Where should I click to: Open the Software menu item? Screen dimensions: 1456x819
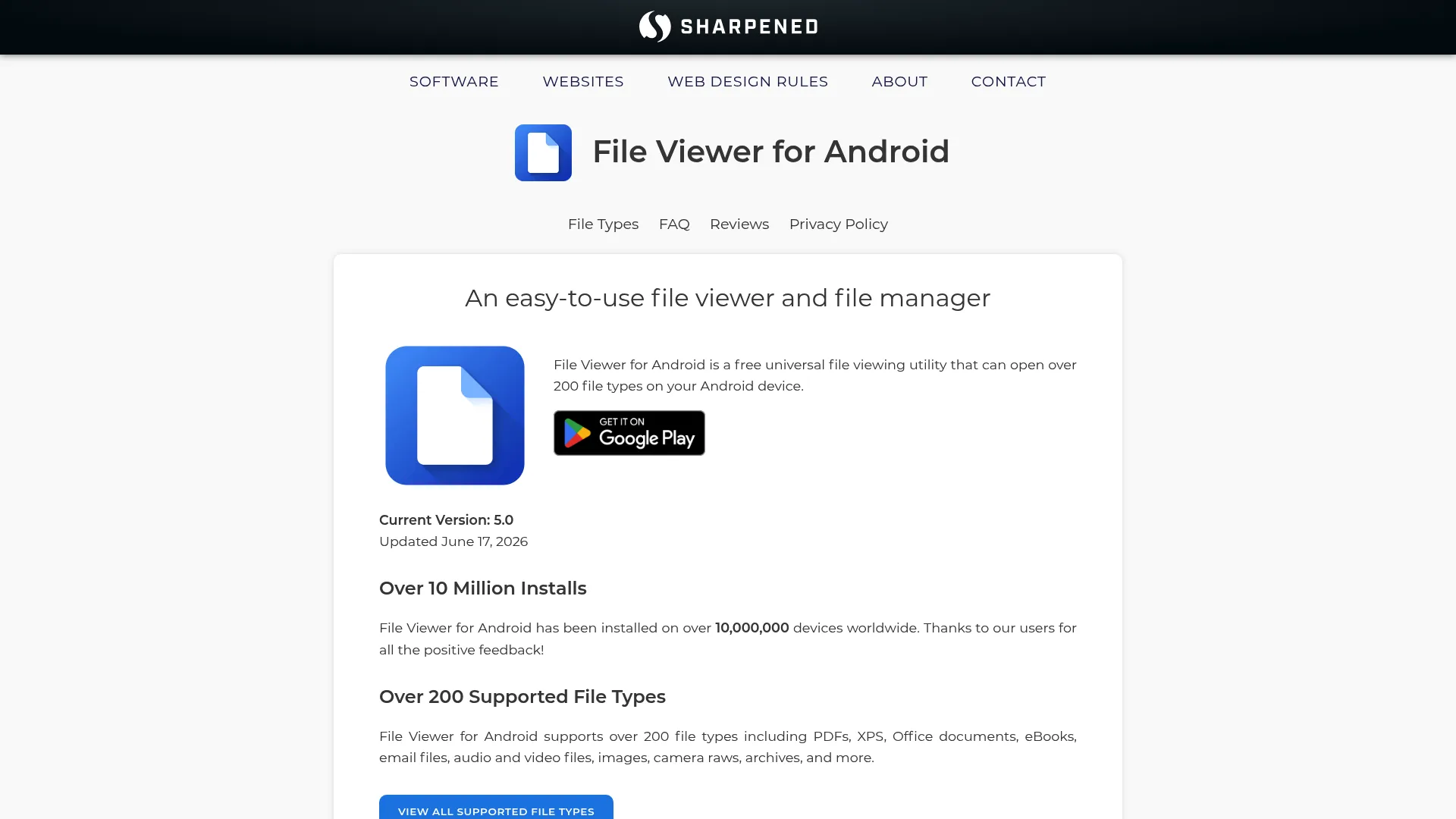pyautogui.click(x=454, y=81)
